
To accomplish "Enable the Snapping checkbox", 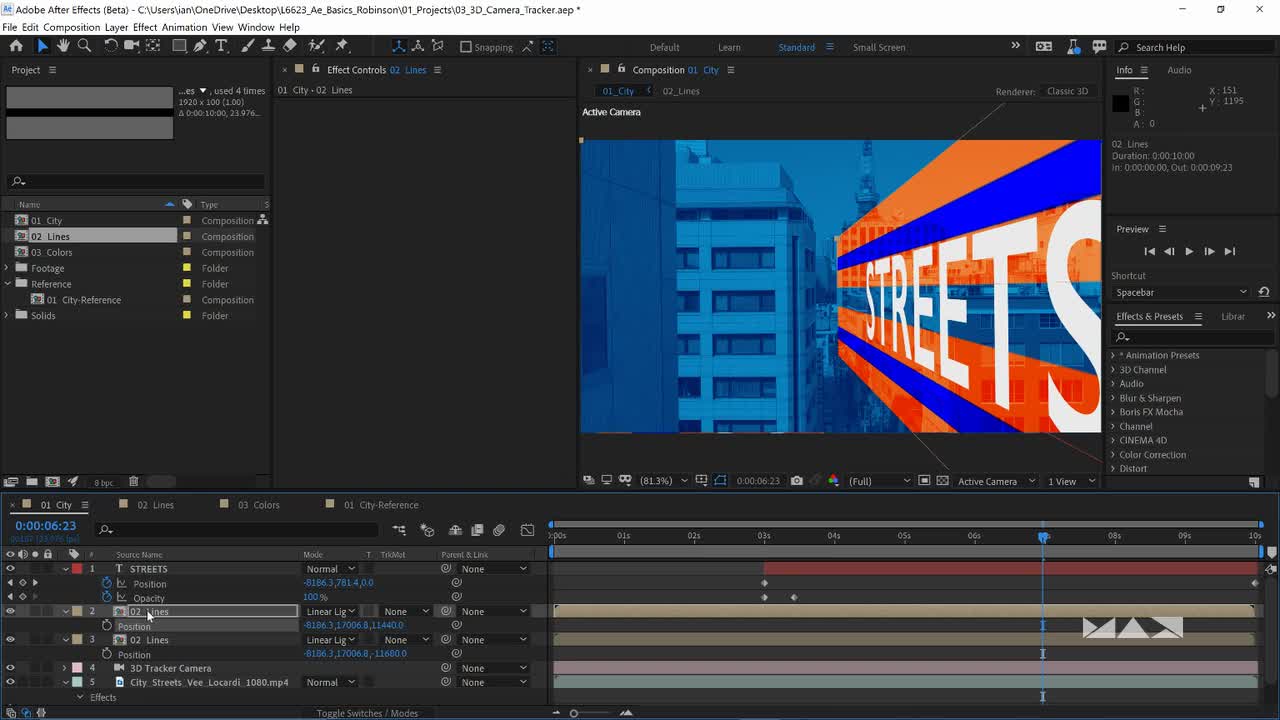I will coord(466,47).
